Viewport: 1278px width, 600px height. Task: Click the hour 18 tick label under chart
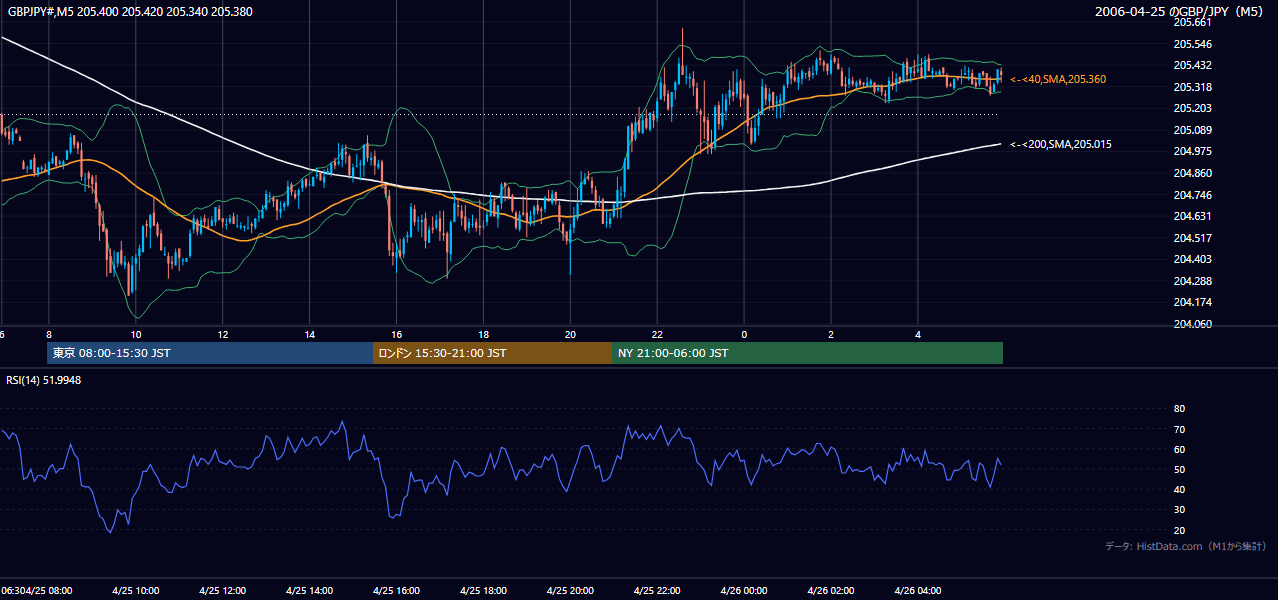(483, 334)
